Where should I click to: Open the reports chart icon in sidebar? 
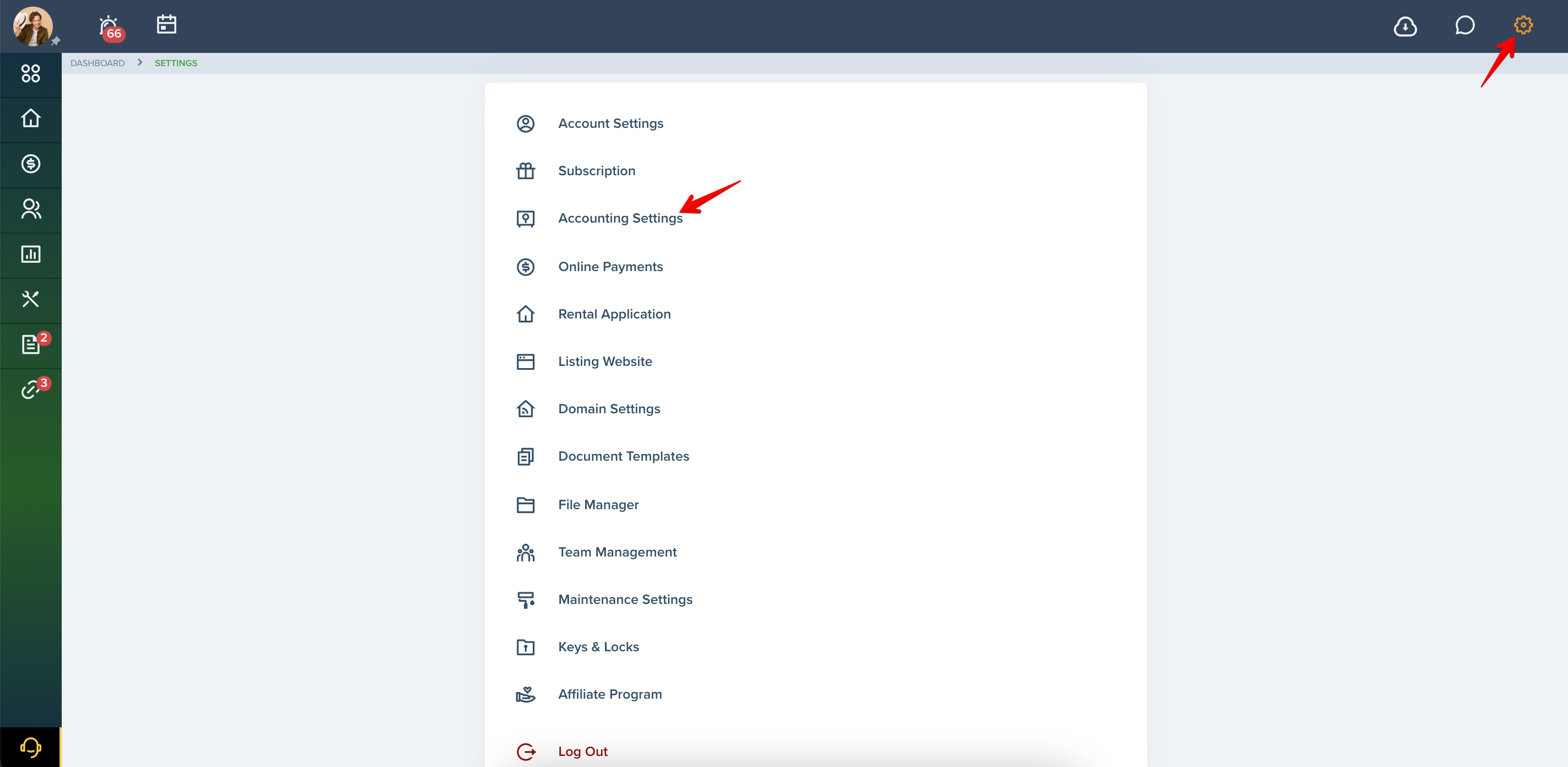point(30,254)
